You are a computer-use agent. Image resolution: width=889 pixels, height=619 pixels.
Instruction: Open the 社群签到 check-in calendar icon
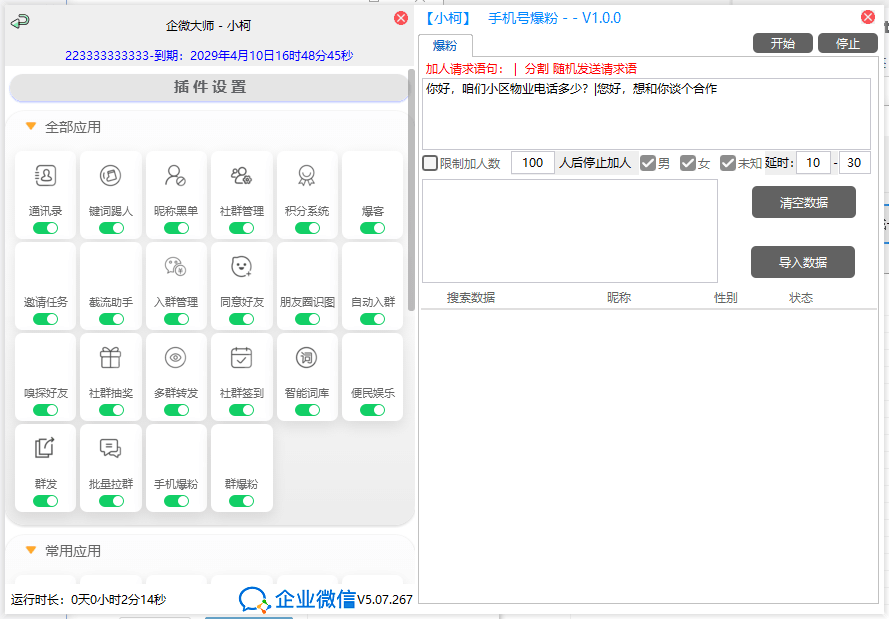[242, 358]
